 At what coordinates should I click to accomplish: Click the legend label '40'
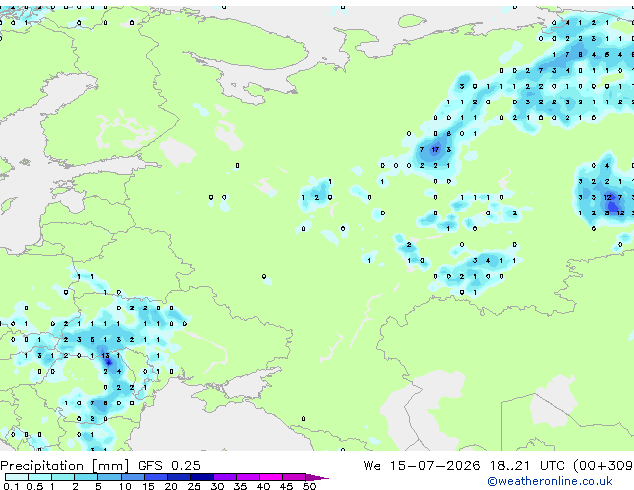pyautogui.click(x=264, y=486)
